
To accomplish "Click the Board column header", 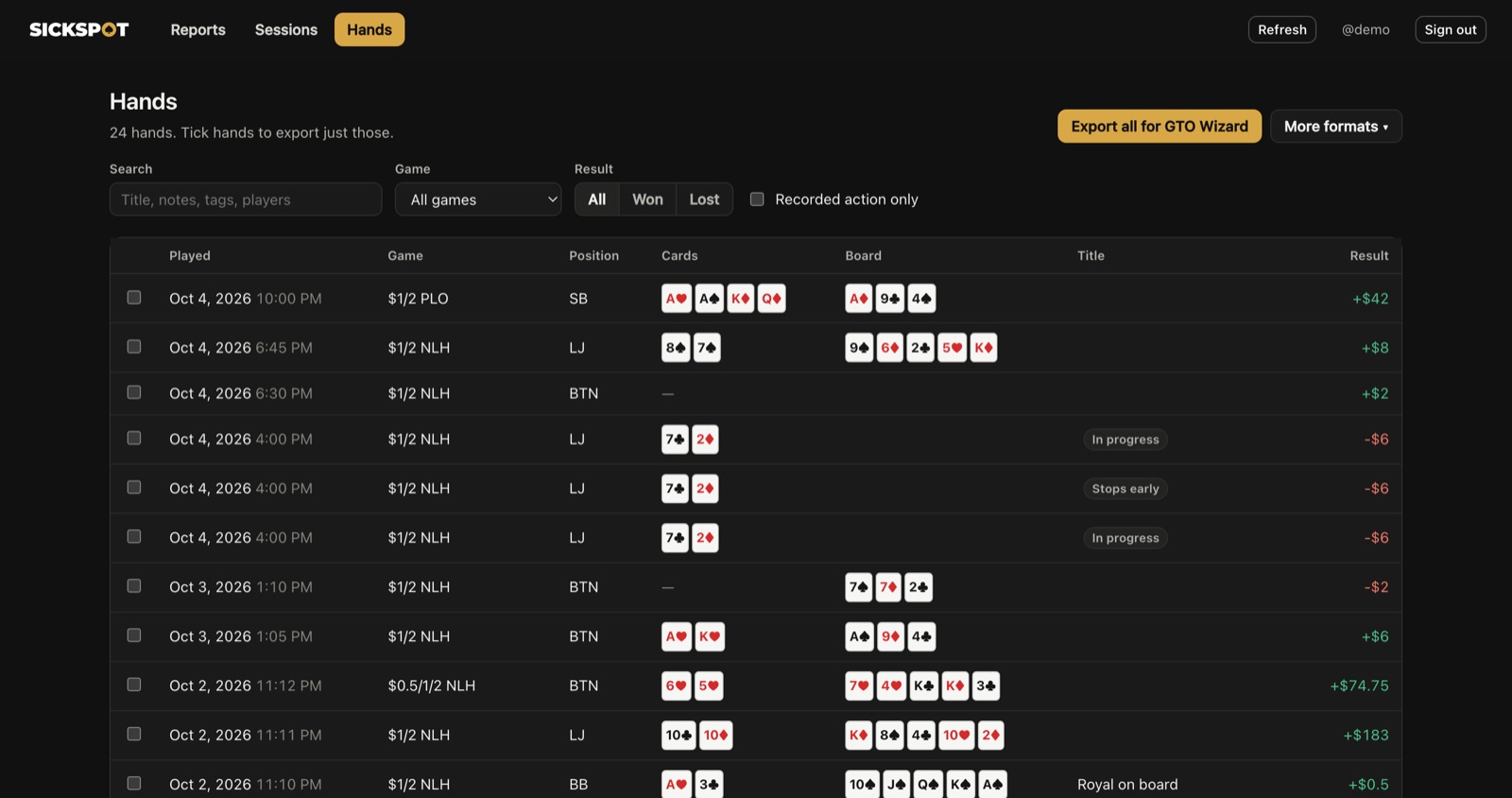I will (x=863, y=255).
